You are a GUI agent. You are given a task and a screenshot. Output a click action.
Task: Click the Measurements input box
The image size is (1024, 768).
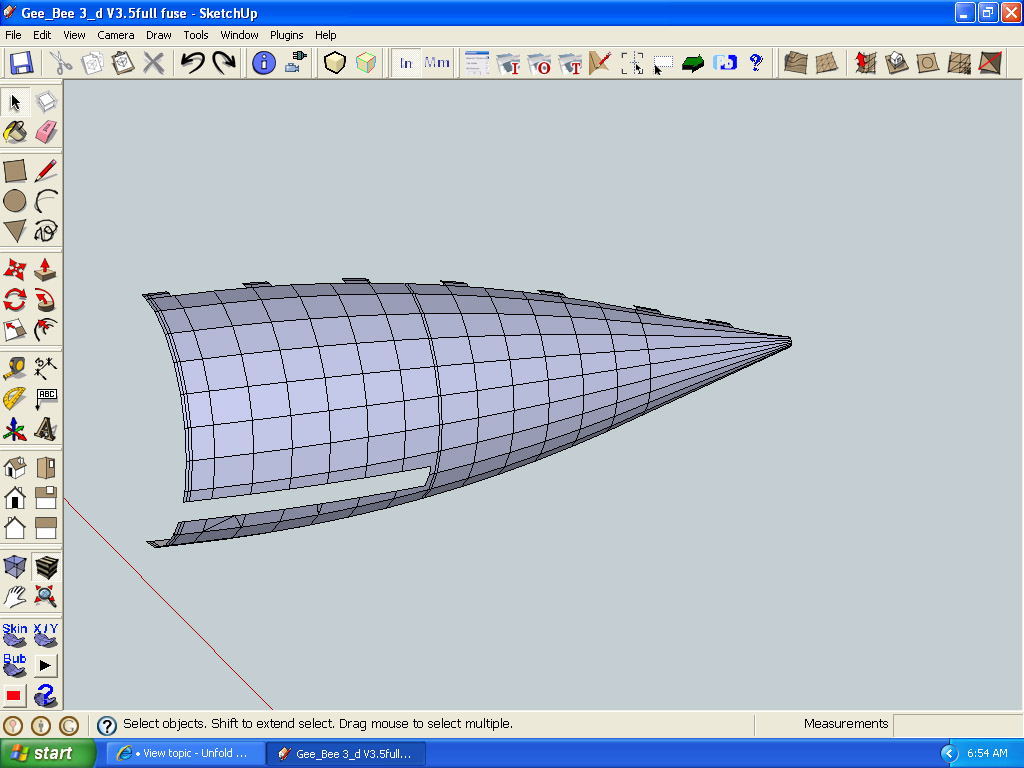[956, 724]
